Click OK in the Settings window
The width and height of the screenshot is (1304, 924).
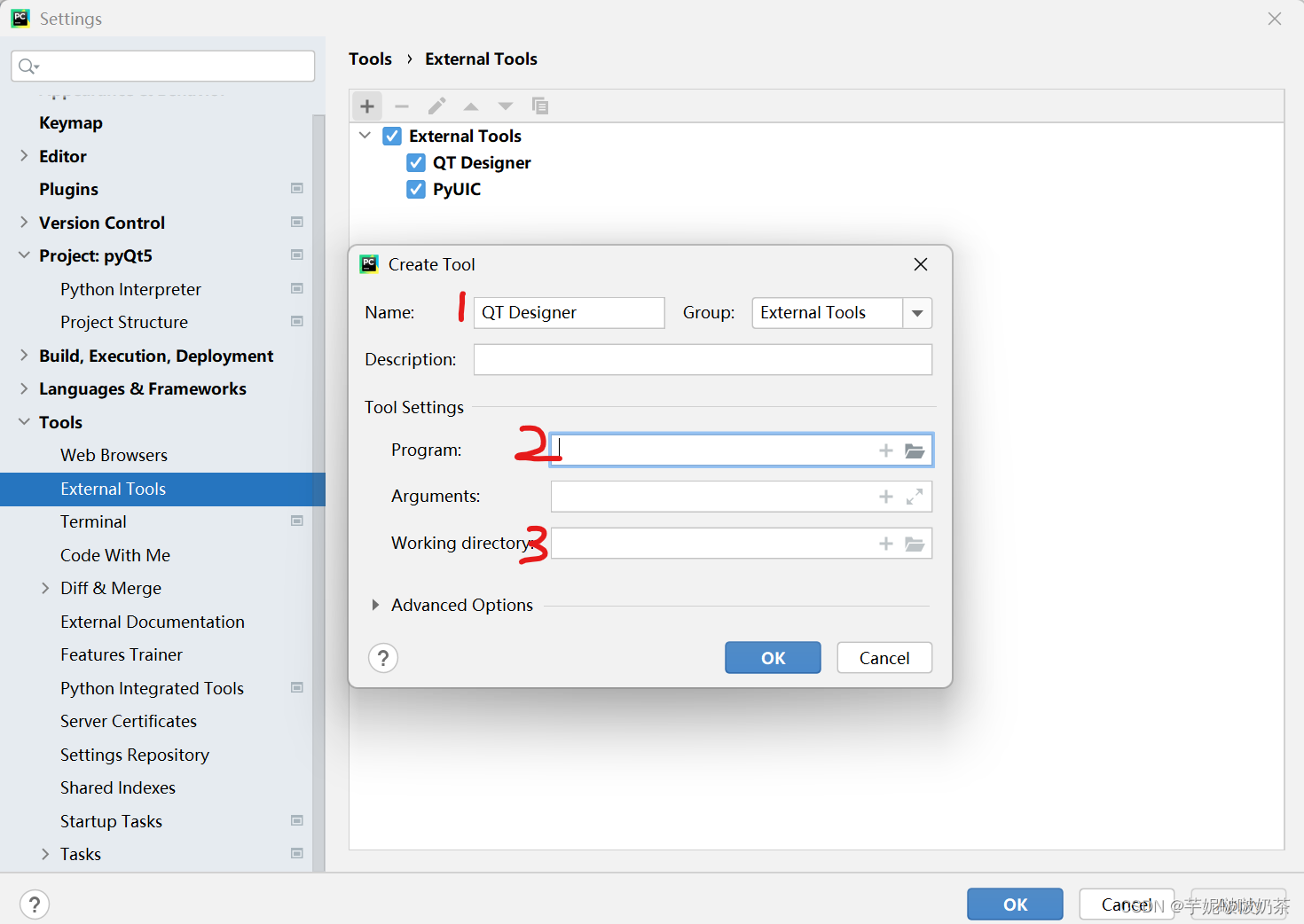(1015, 904)
